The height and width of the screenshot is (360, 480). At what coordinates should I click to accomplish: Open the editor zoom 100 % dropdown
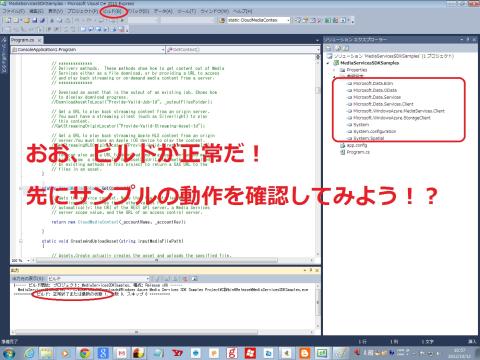tap(21, 260)
